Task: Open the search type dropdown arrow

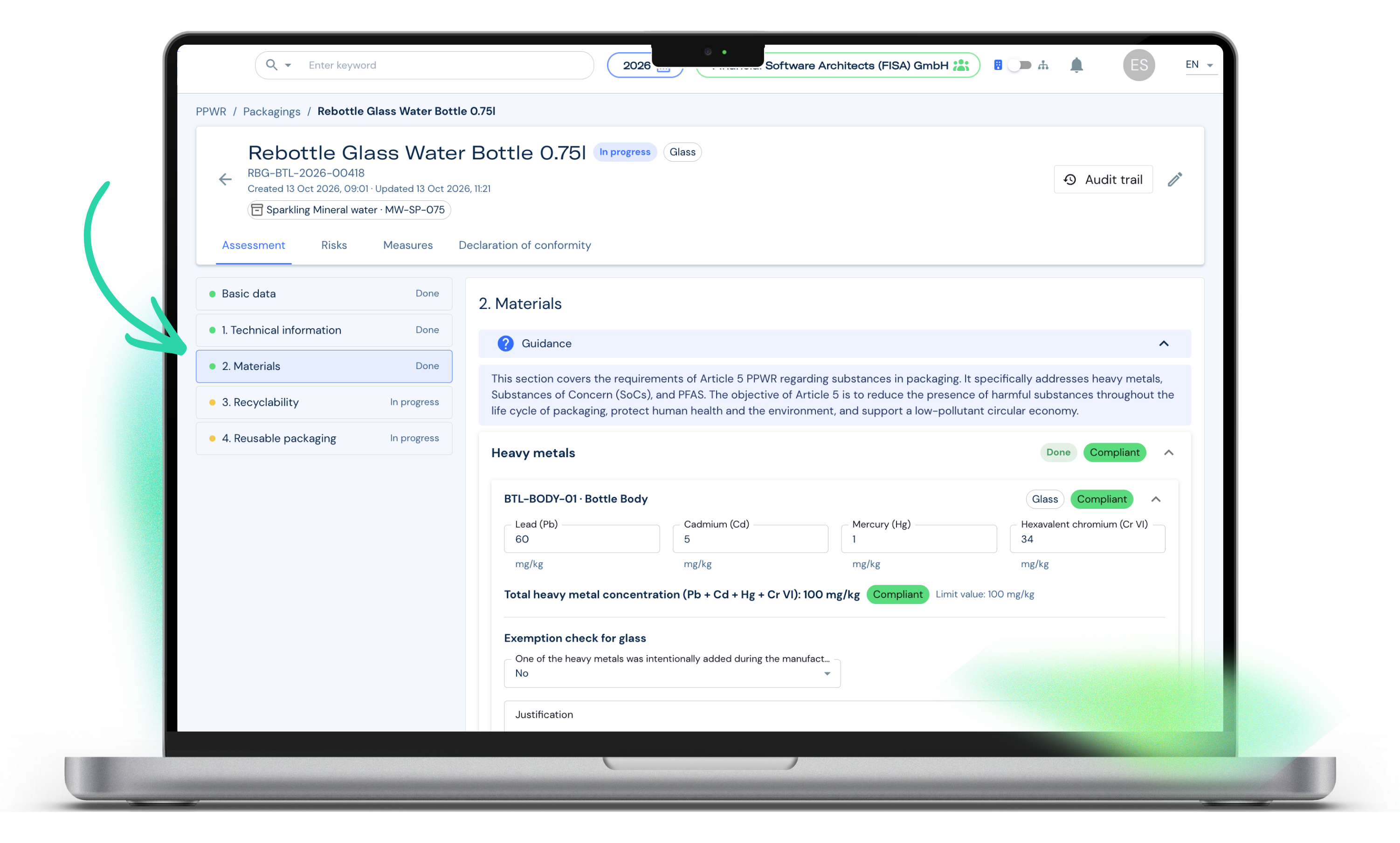Action: click(x=288, y=65)
